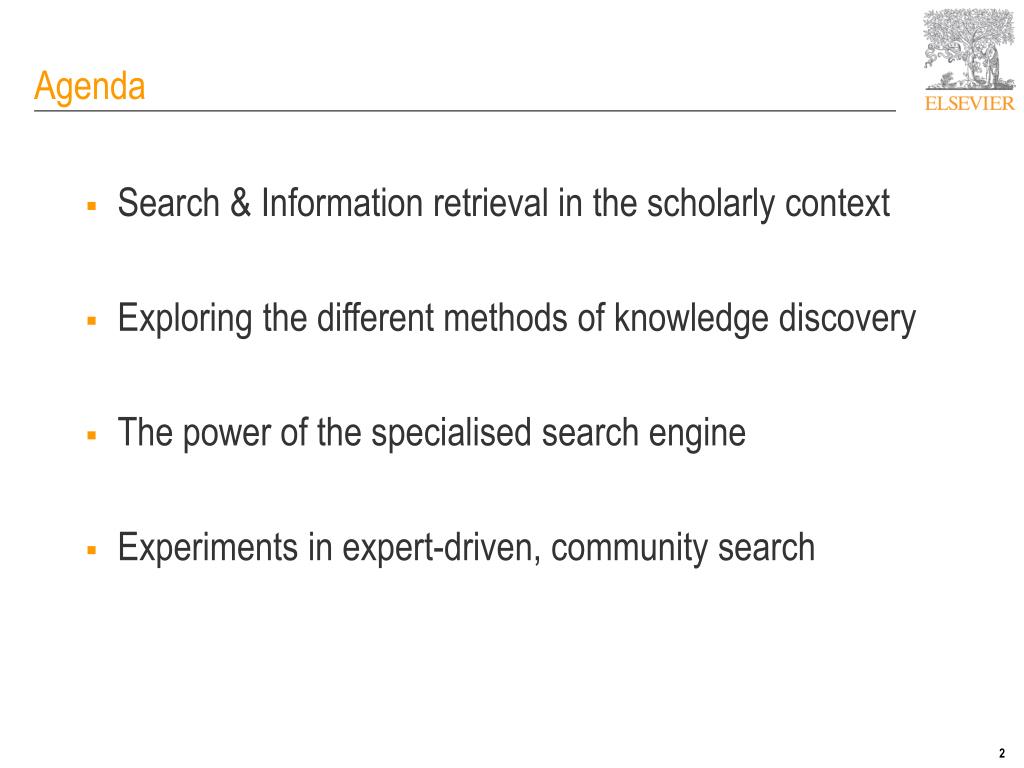Click the 'Agenda' slide title
The image size is (1024, 768).
coord(89,86)
